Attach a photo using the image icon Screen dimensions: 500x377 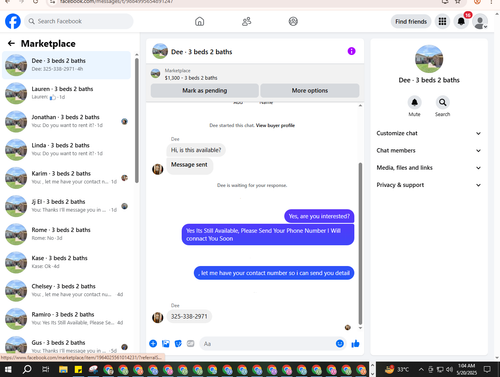[166, 344]
